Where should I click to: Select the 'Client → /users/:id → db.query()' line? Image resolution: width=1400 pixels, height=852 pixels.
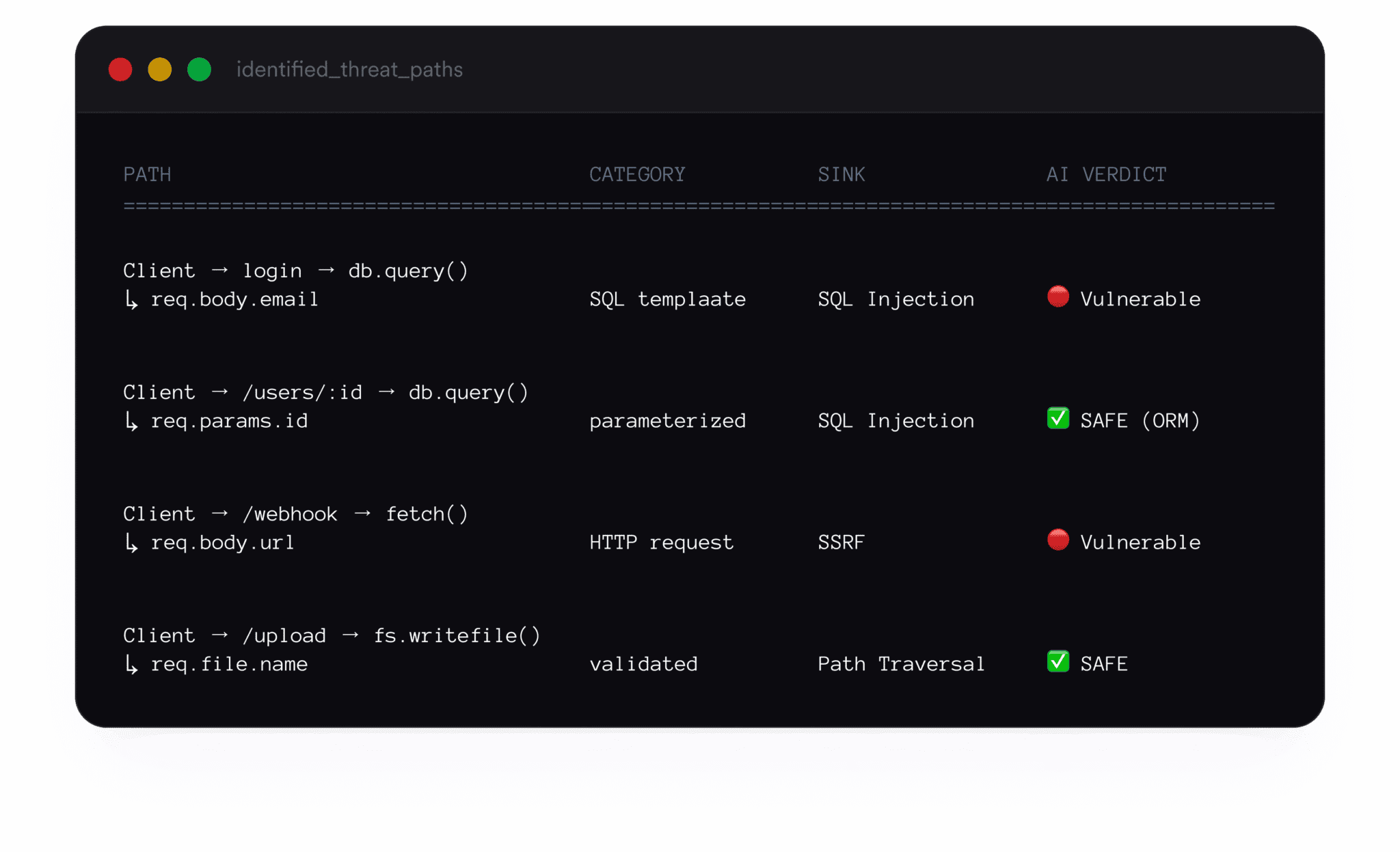(x=325, y=392)
